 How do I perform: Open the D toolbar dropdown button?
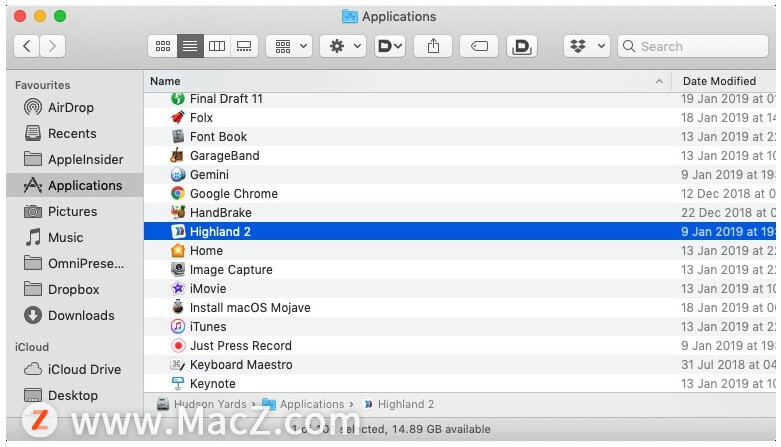click(x=390, y=46)
